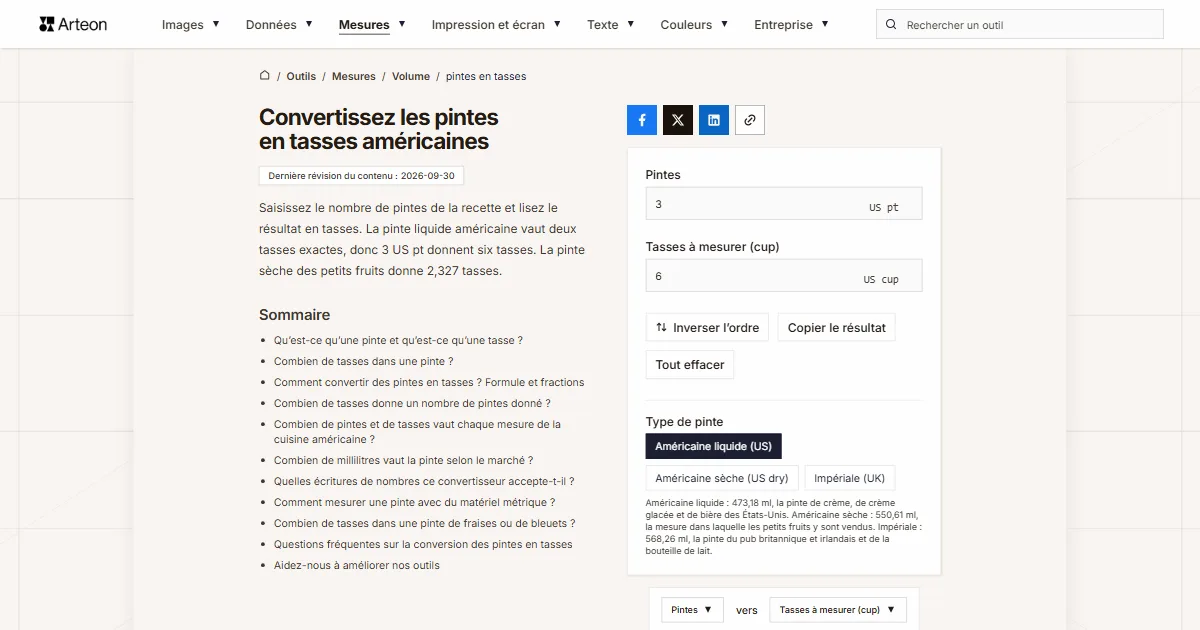Open the Images menu
This screenshot has width=1200, height=630.
[x=190, y=25]
